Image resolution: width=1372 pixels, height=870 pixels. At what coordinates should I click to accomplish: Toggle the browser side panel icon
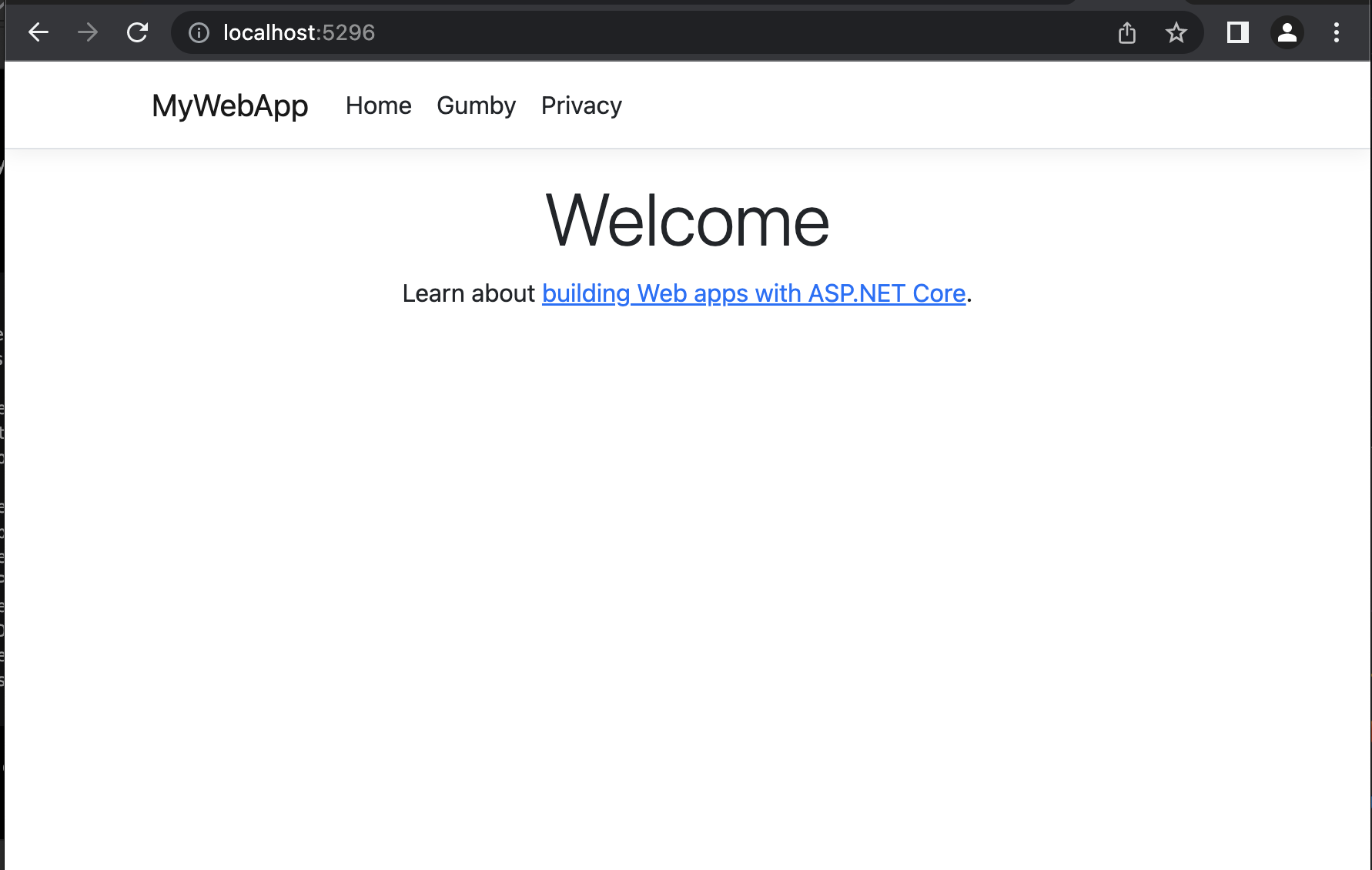(1238, 32)
